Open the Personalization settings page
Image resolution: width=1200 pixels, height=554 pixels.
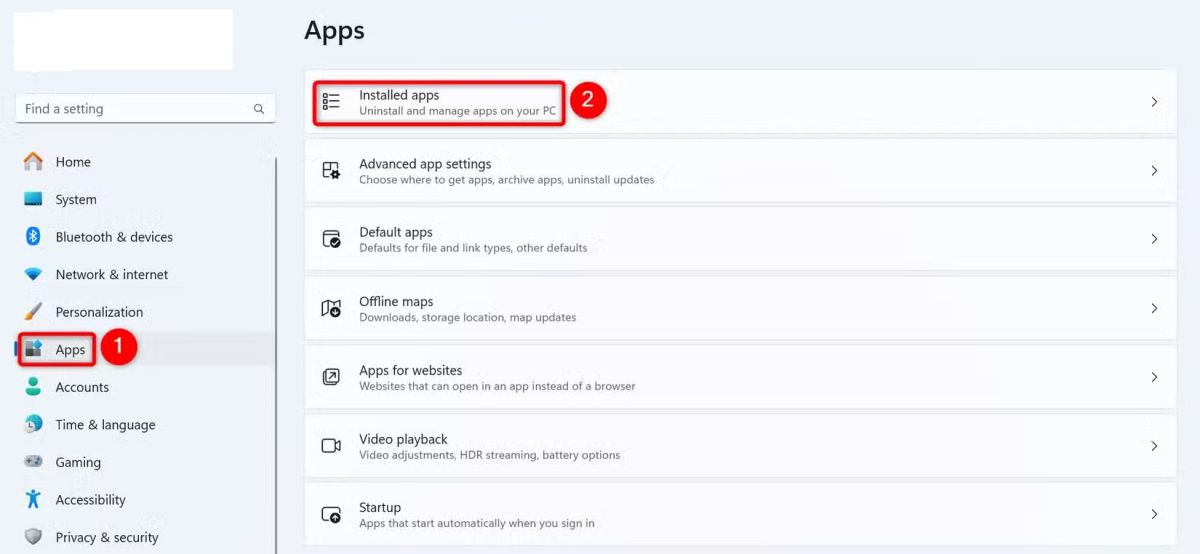click(99, 312)
